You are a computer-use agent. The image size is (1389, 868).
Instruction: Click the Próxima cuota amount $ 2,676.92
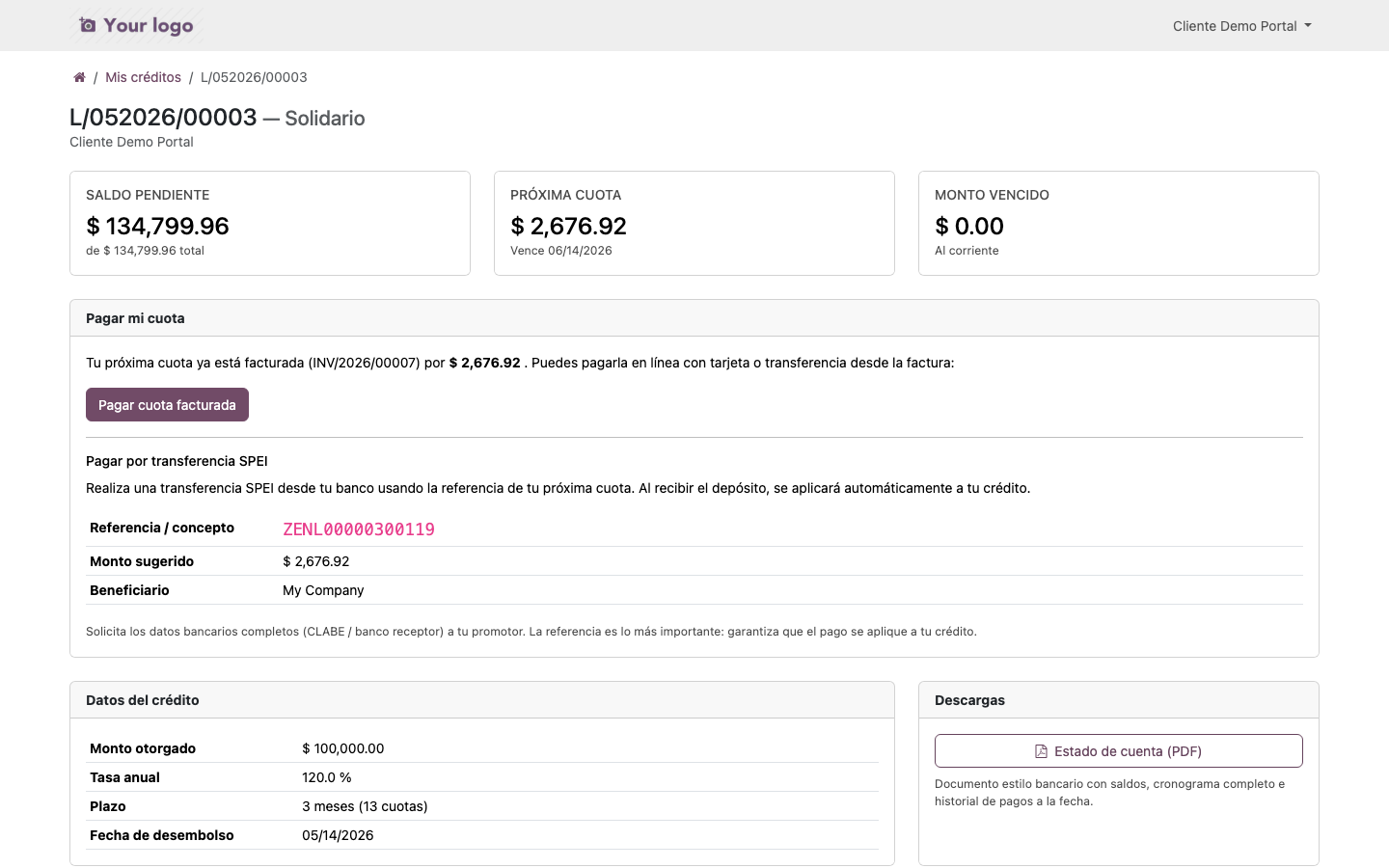click(568, 226)
